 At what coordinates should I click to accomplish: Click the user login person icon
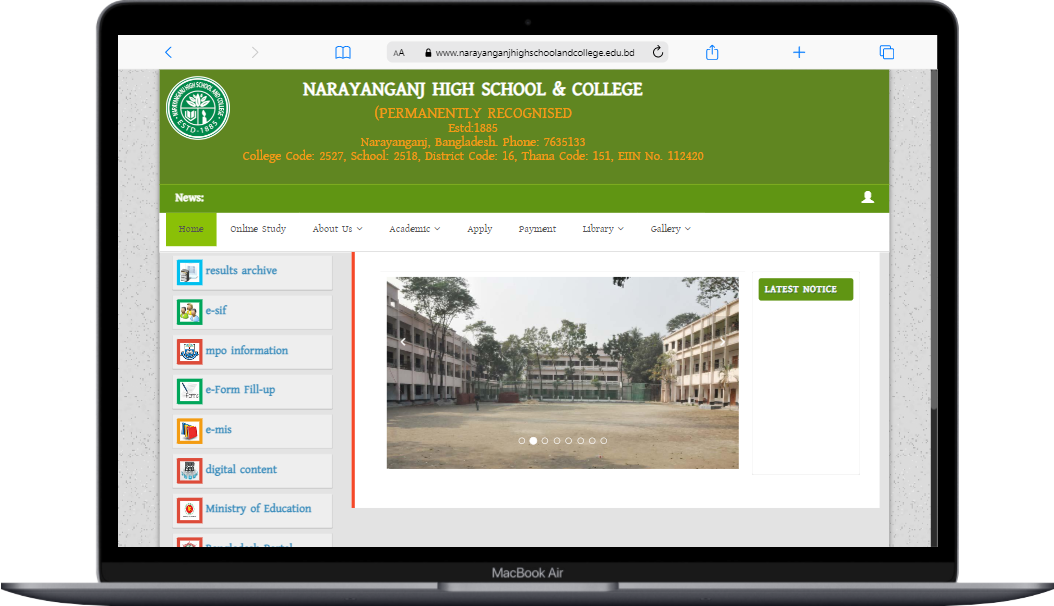point(867,198)
